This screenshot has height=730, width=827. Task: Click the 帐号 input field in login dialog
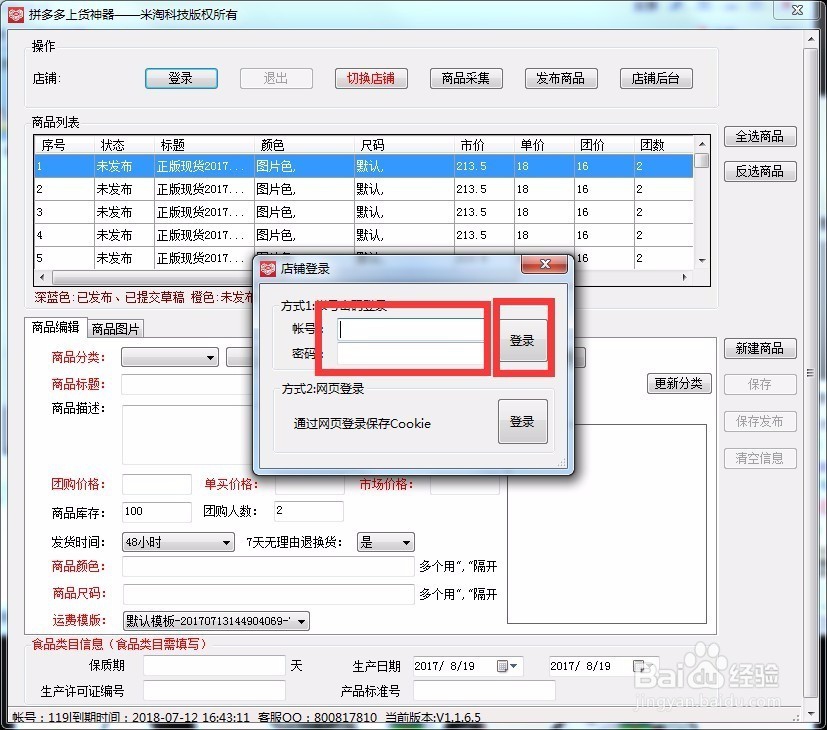point(410,329)
